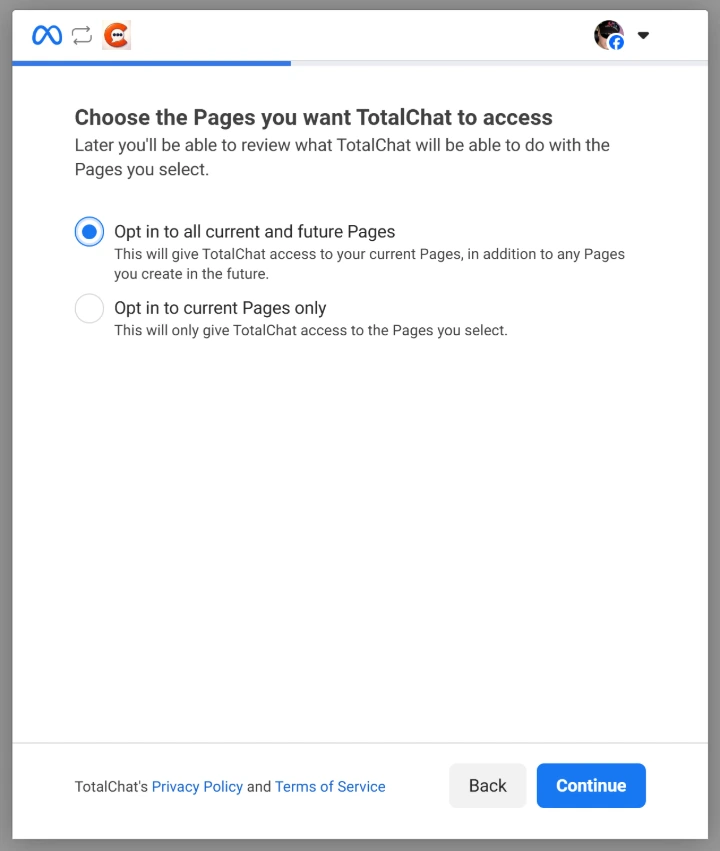Click the Meta infinity logo
Viewport: 720px width, 851px height.
47,35
